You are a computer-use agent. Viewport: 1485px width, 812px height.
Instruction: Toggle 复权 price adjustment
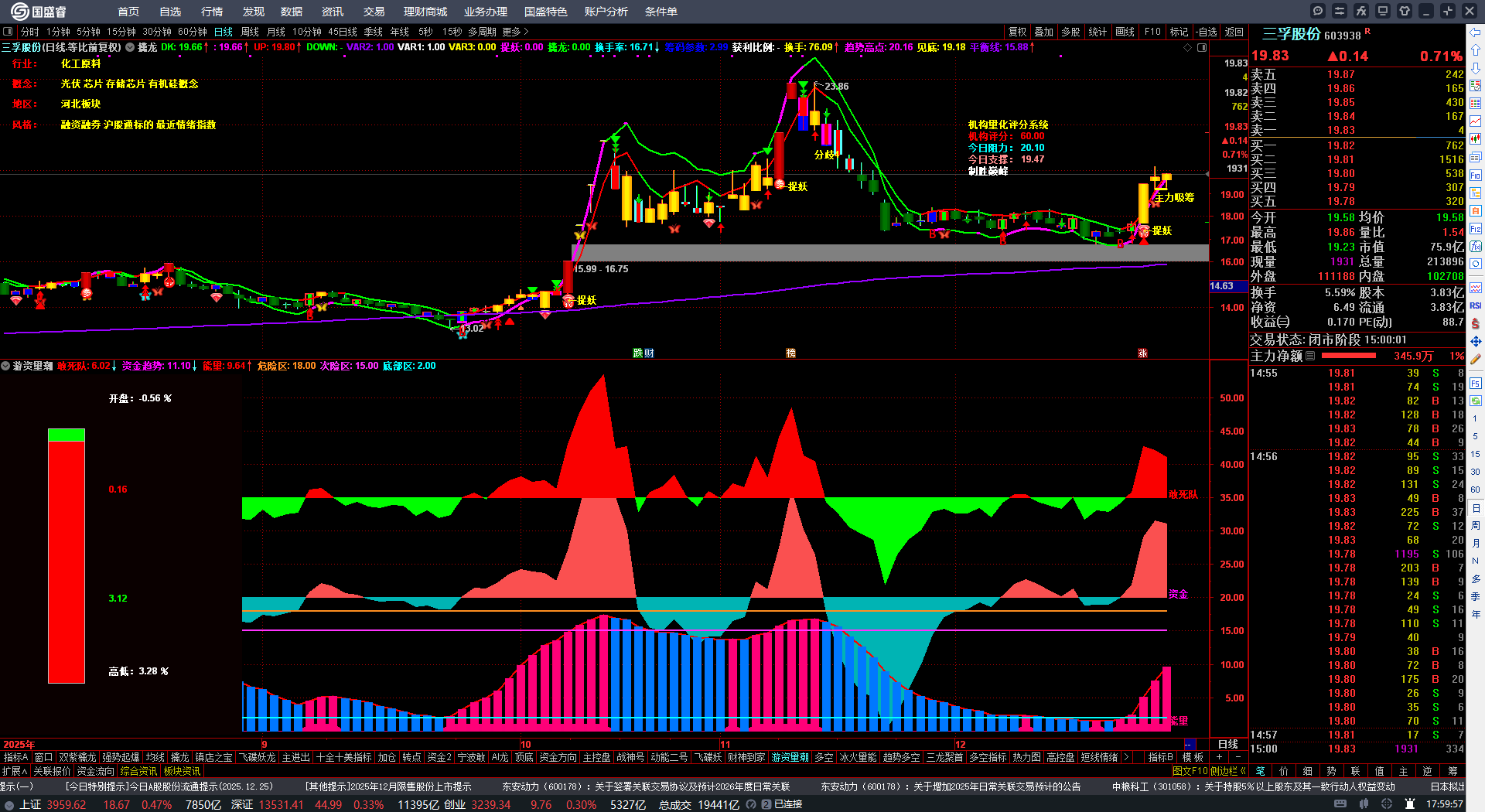(x=1018, y=32)
